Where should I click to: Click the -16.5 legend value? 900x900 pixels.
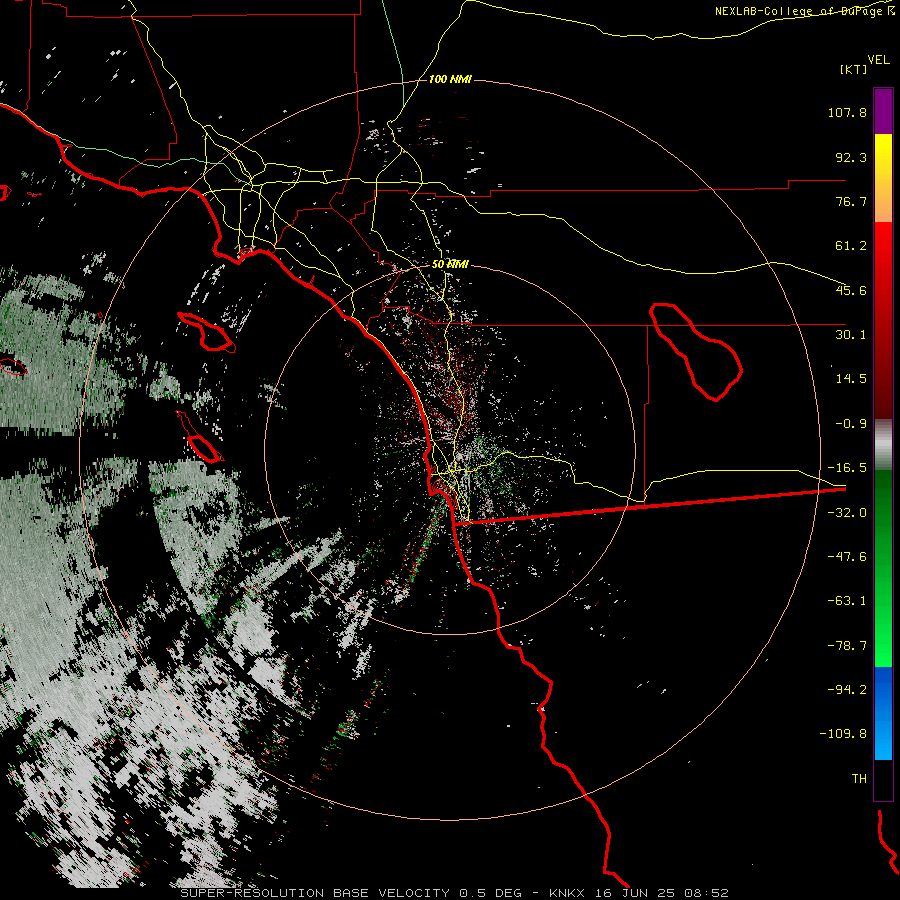click(847, 468)
